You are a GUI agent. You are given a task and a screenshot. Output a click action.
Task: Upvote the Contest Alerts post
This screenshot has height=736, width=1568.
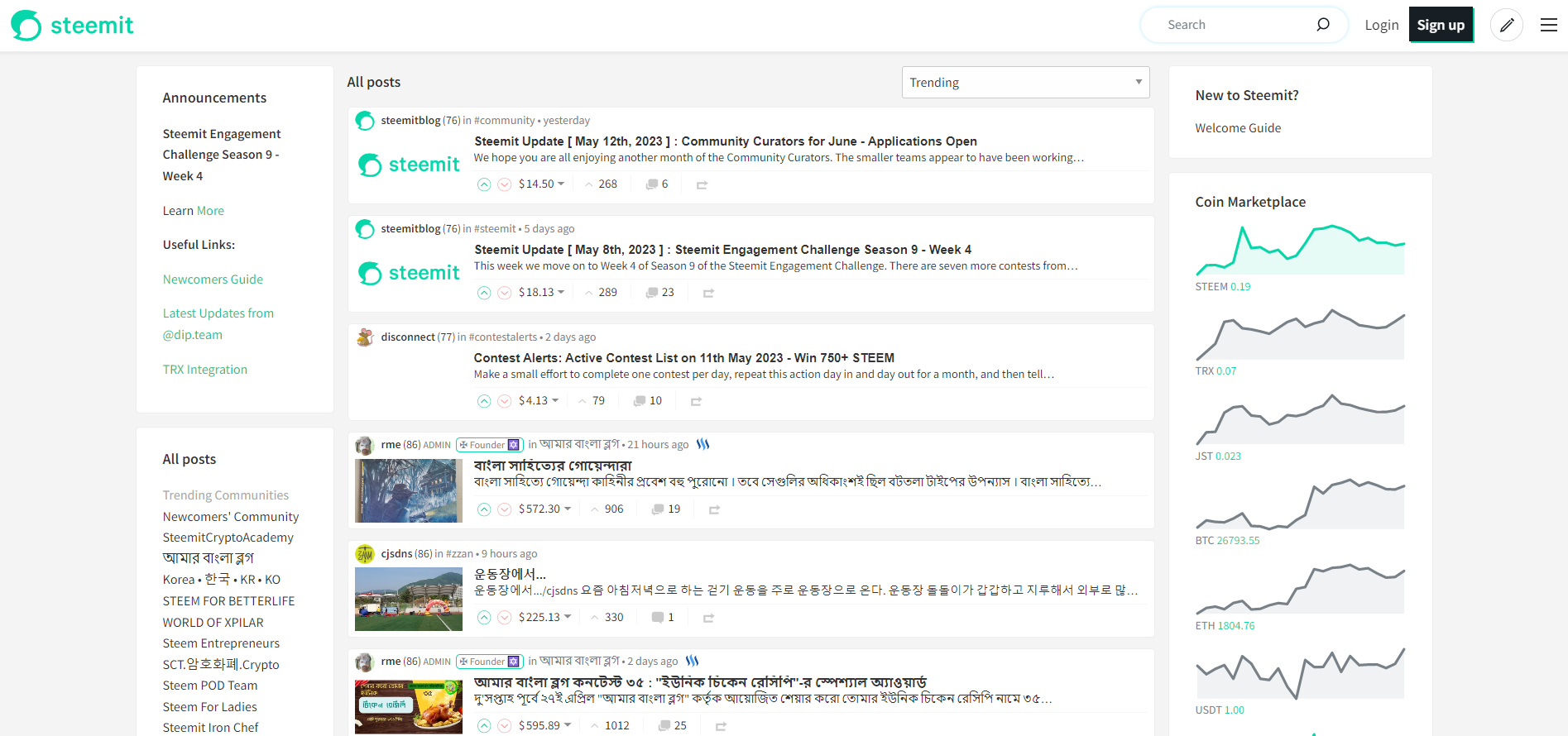pos(484,401)
